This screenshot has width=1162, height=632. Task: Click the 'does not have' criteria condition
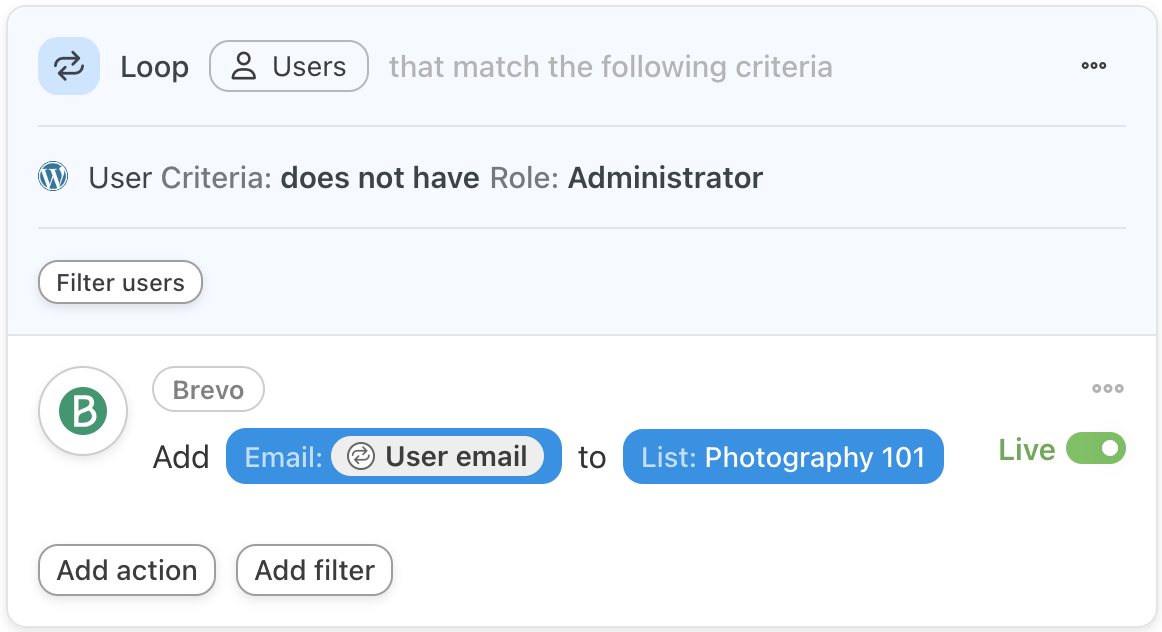(x=380, y=178)
